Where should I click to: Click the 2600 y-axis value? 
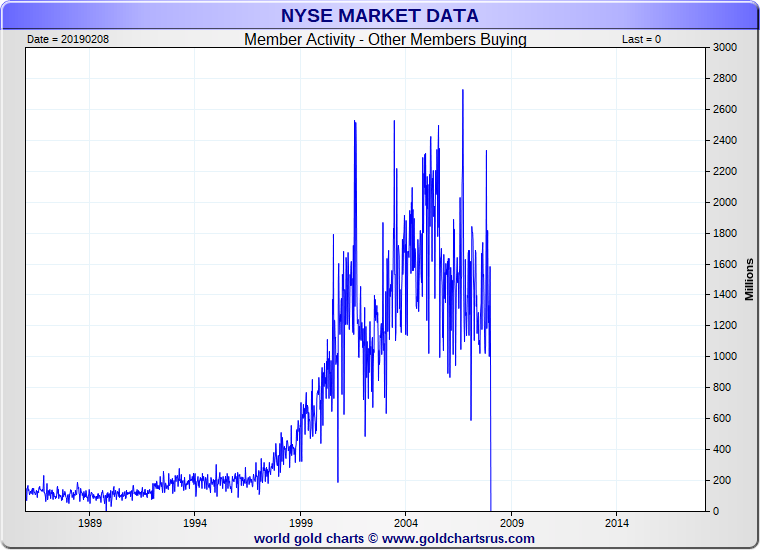(725, 110)
